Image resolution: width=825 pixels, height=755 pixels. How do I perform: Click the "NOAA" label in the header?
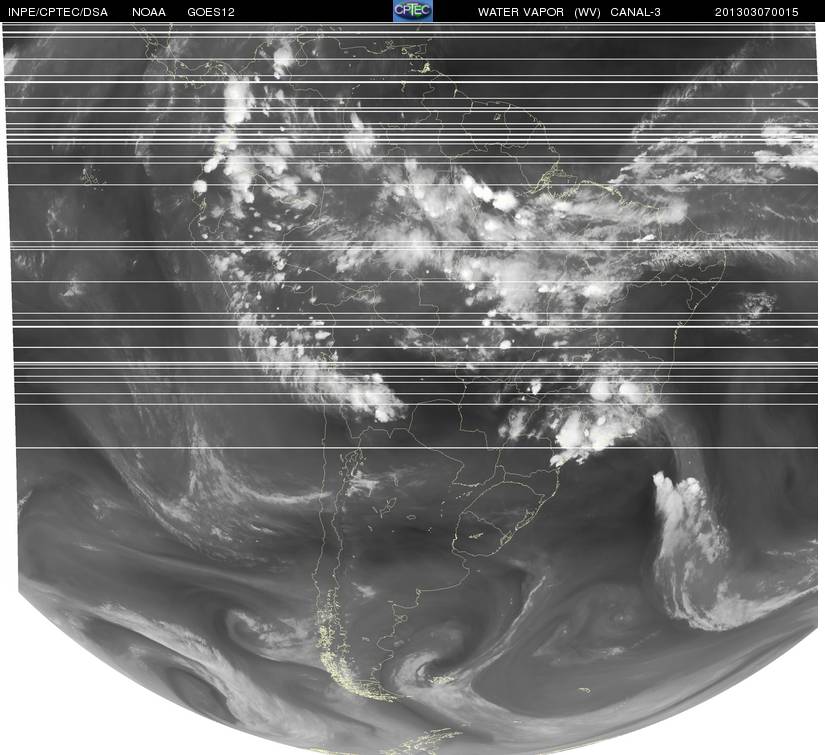click(x=149, y=12)
